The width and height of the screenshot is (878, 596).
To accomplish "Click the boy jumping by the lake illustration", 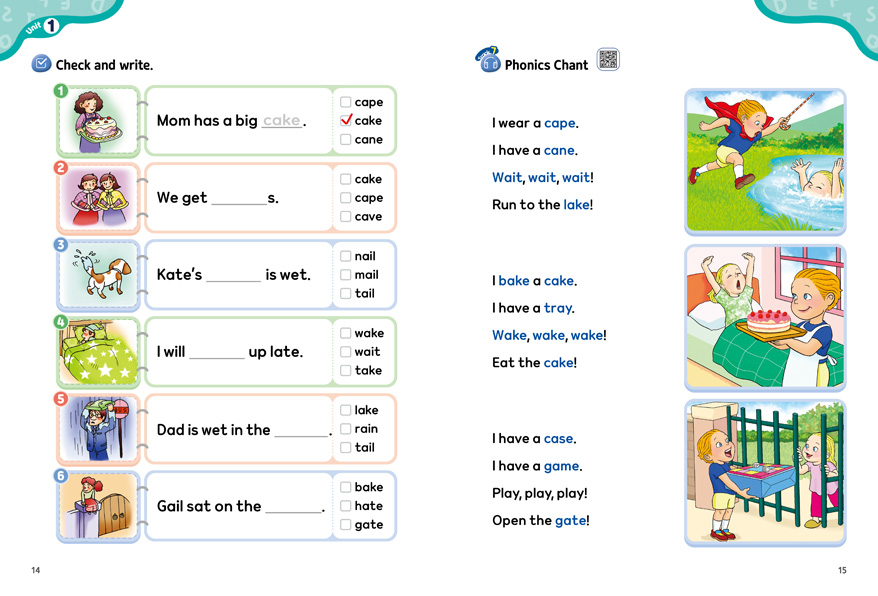I will tap(765, 162).
